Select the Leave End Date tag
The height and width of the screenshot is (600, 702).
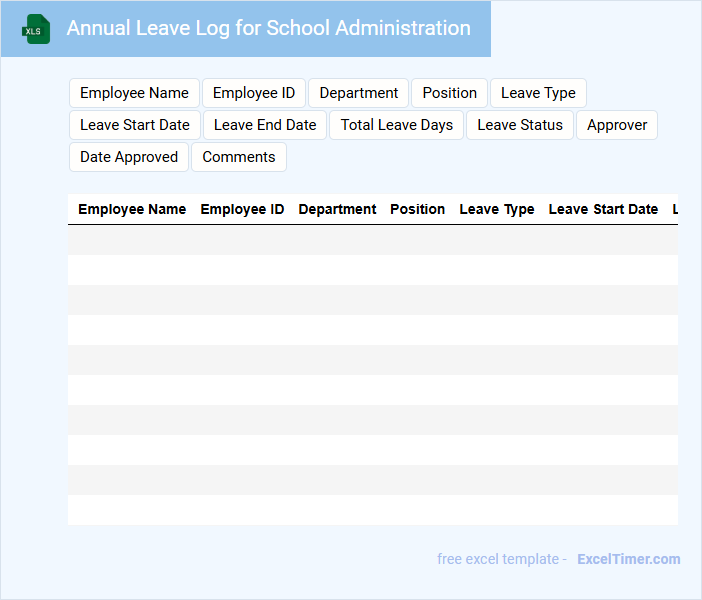[265, 125]
